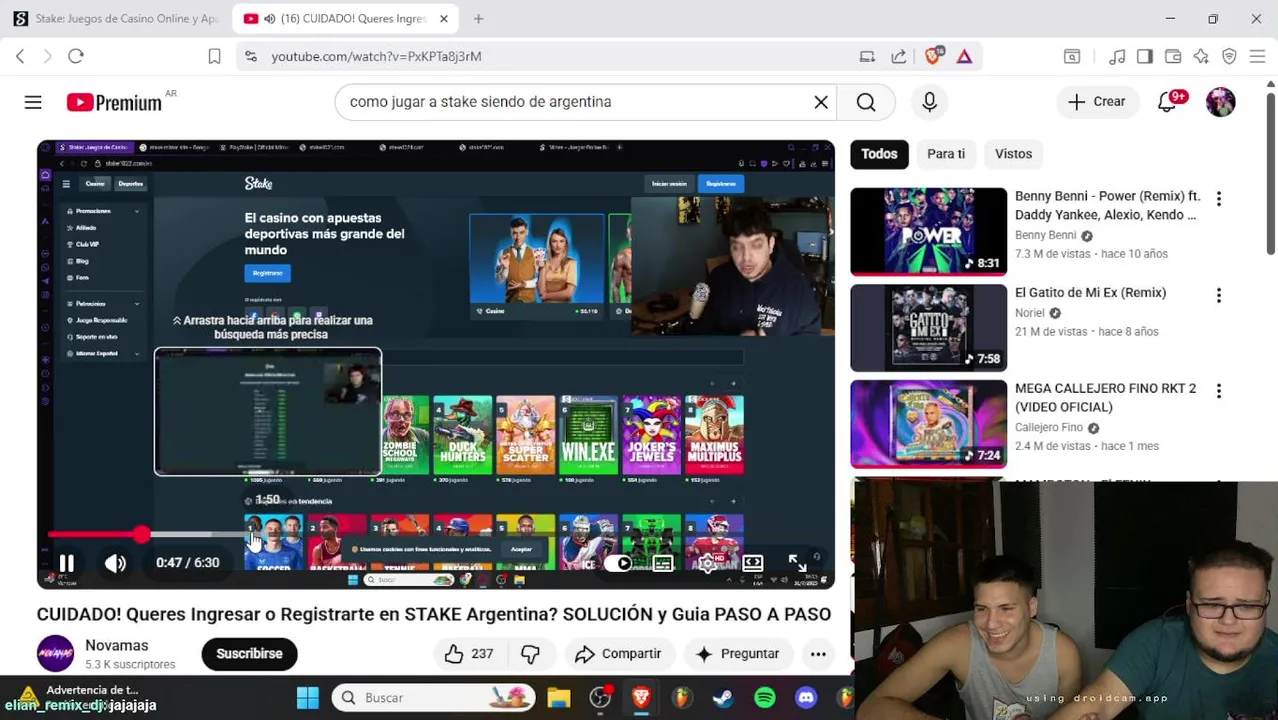Dislike the video with thumbs down
The width and height of the screenshot is (1278, 720).
[x=530, y=654]
